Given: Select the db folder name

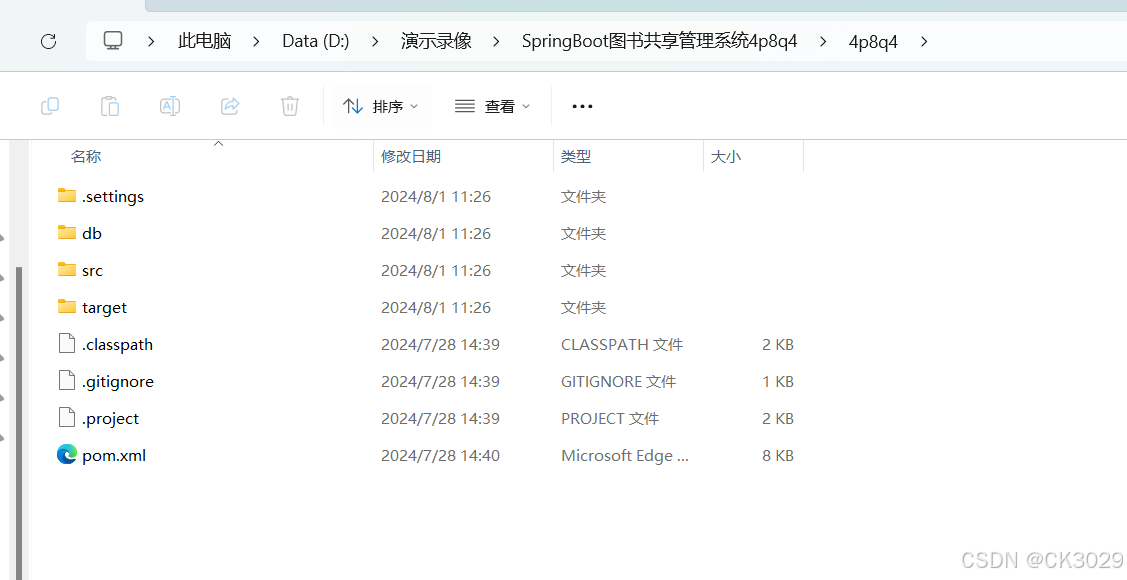Looking at the screenshot, I should pos(92,233).
